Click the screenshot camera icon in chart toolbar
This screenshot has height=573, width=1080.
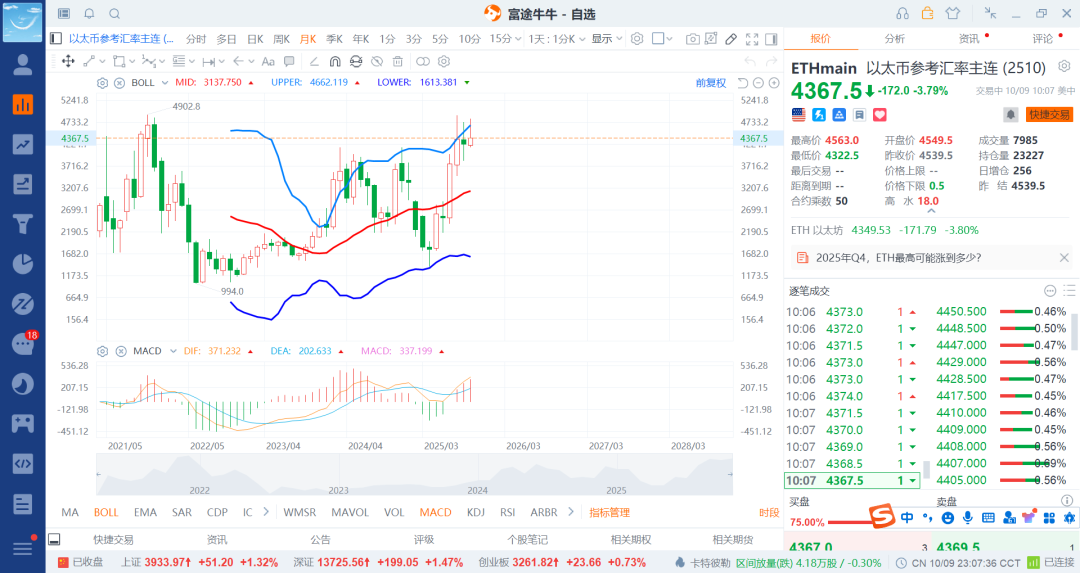pyautogui.click(x=693, y=39)
